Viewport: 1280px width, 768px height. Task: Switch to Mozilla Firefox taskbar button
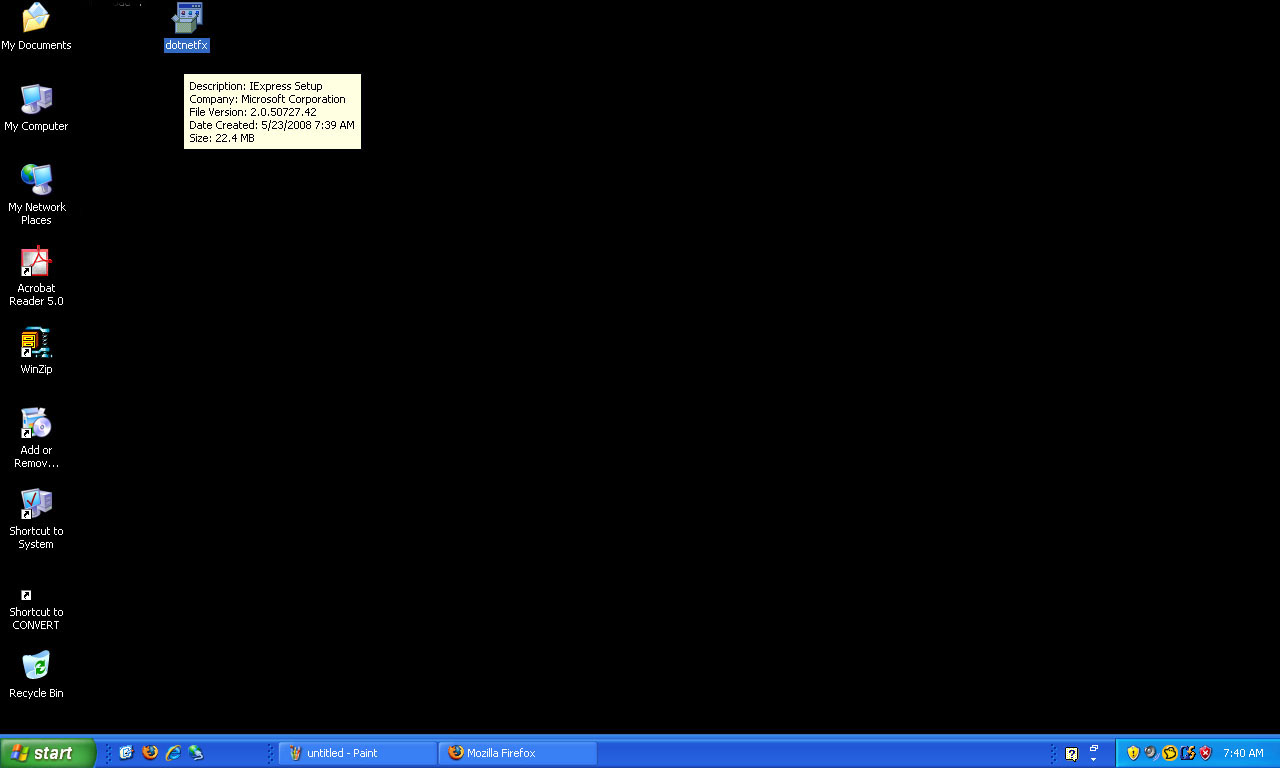coord(517,753)
